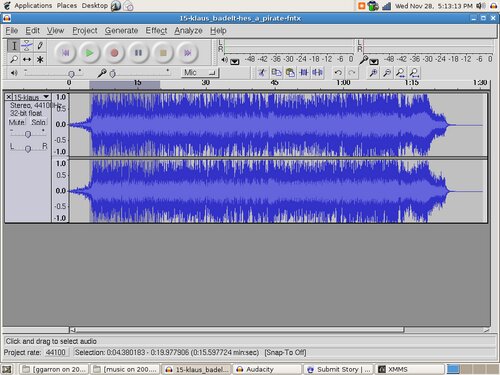
Task: Select the Envelope tool
Action: (27, 46)
